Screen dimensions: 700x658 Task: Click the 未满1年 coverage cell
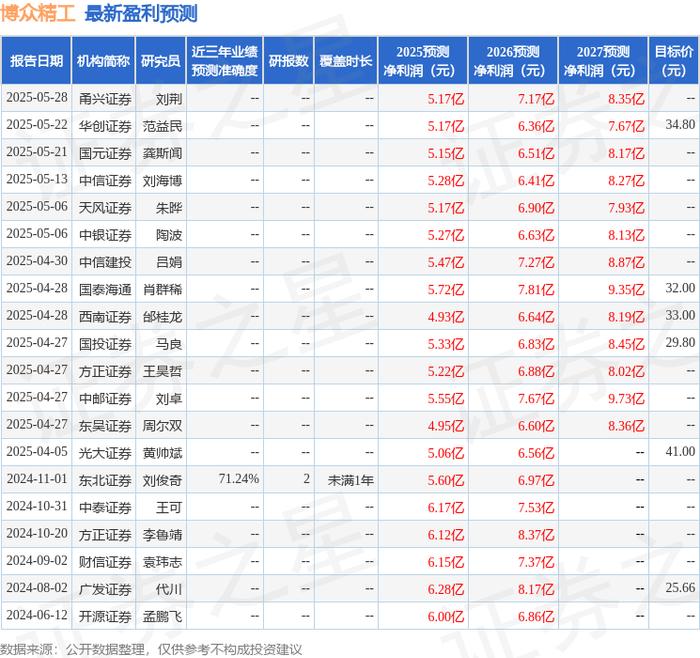350,479
